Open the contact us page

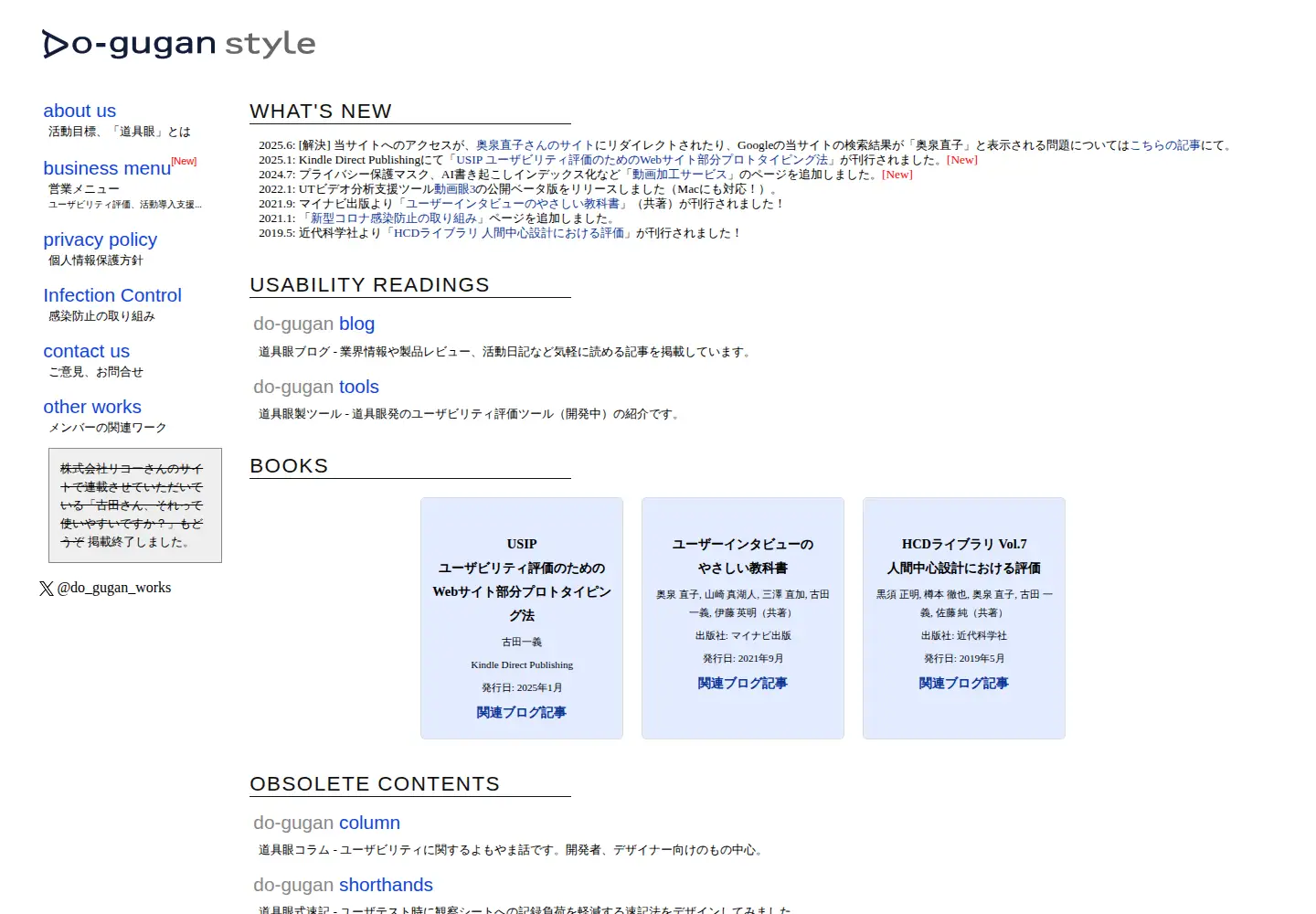coord(87,351)
